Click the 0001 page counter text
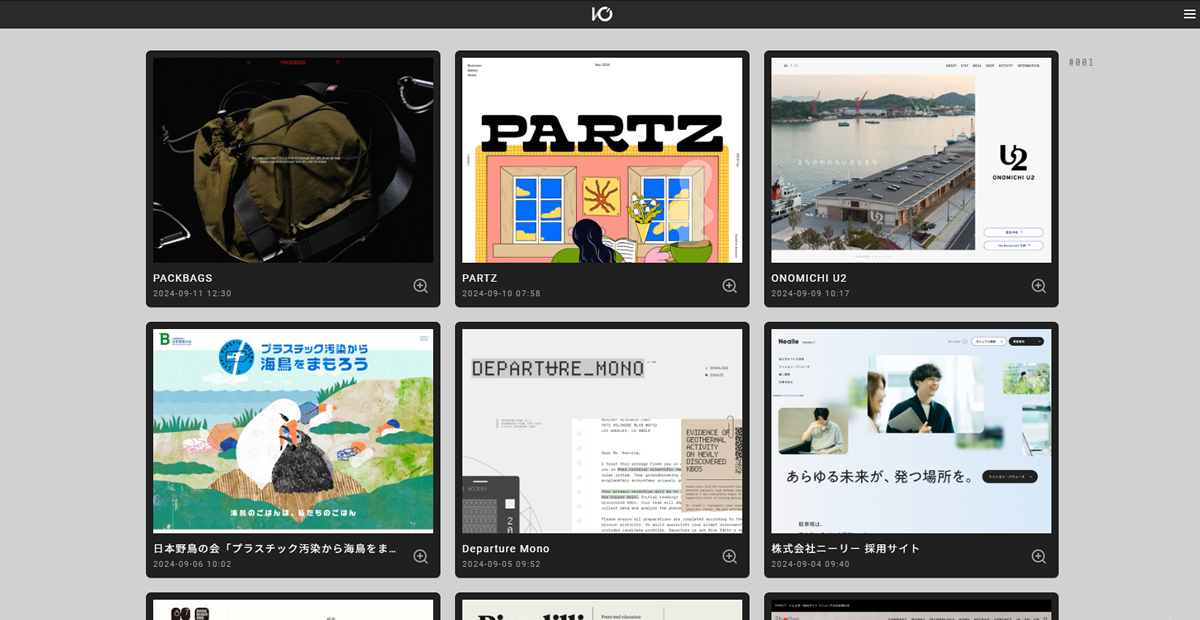 click(1081, 62)
